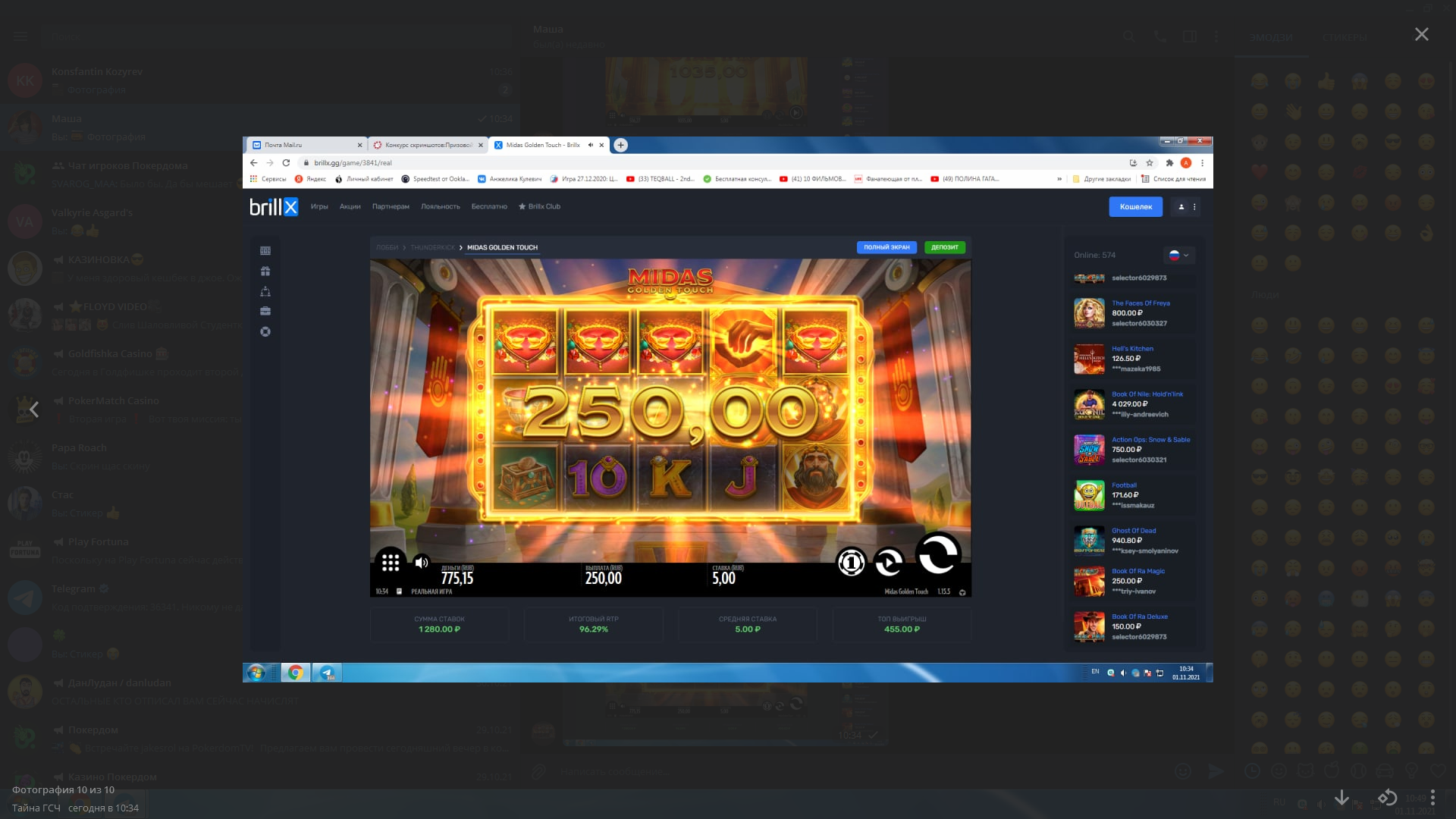Image resolution: width=1456 pixels, height=819 pixels.
Task: Click the coin bet settings icon
Action: coord(851,562)
